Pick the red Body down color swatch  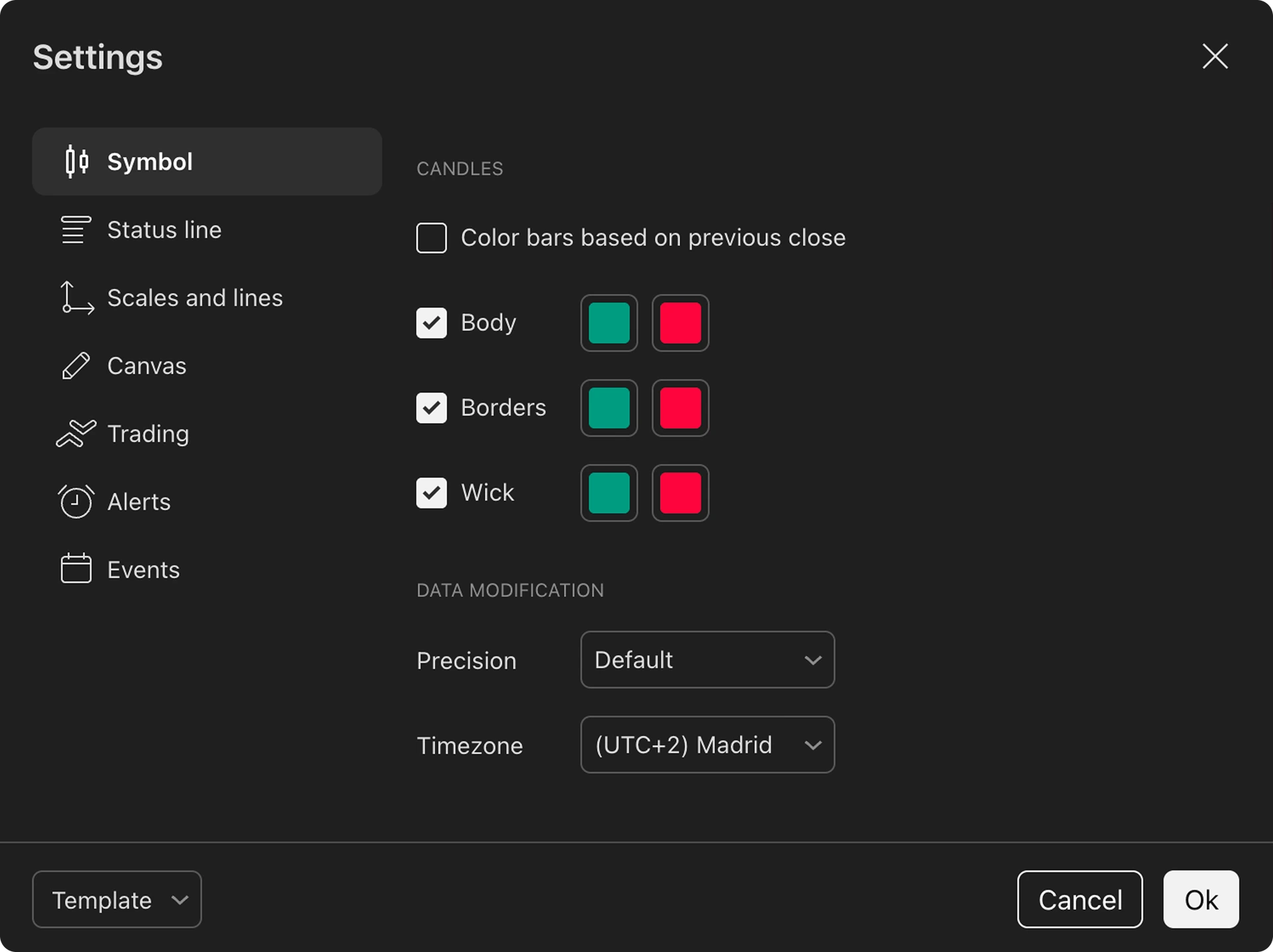click(680, 323)
